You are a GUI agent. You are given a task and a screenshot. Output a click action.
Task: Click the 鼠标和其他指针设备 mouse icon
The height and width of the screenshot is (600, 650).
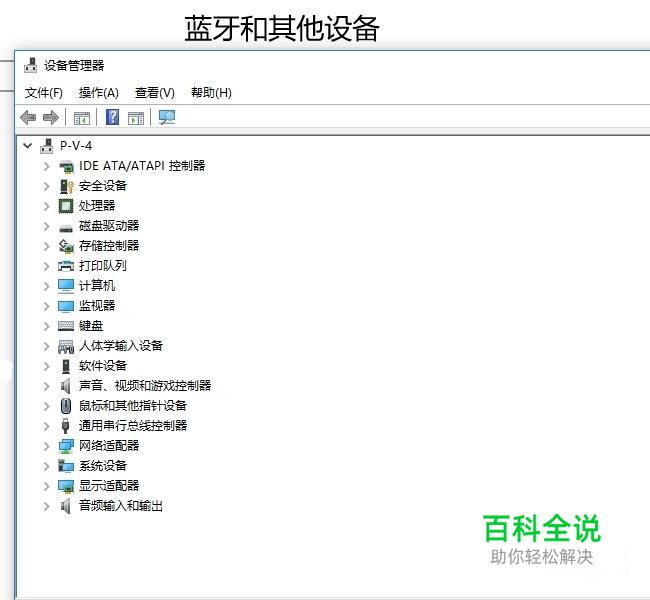click(66, 406)
